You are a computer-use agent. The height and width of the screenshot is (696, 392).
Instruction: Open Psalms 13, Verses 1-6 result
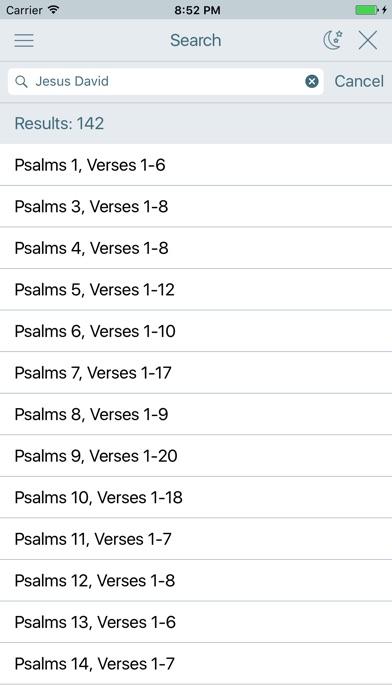point(196,622)
